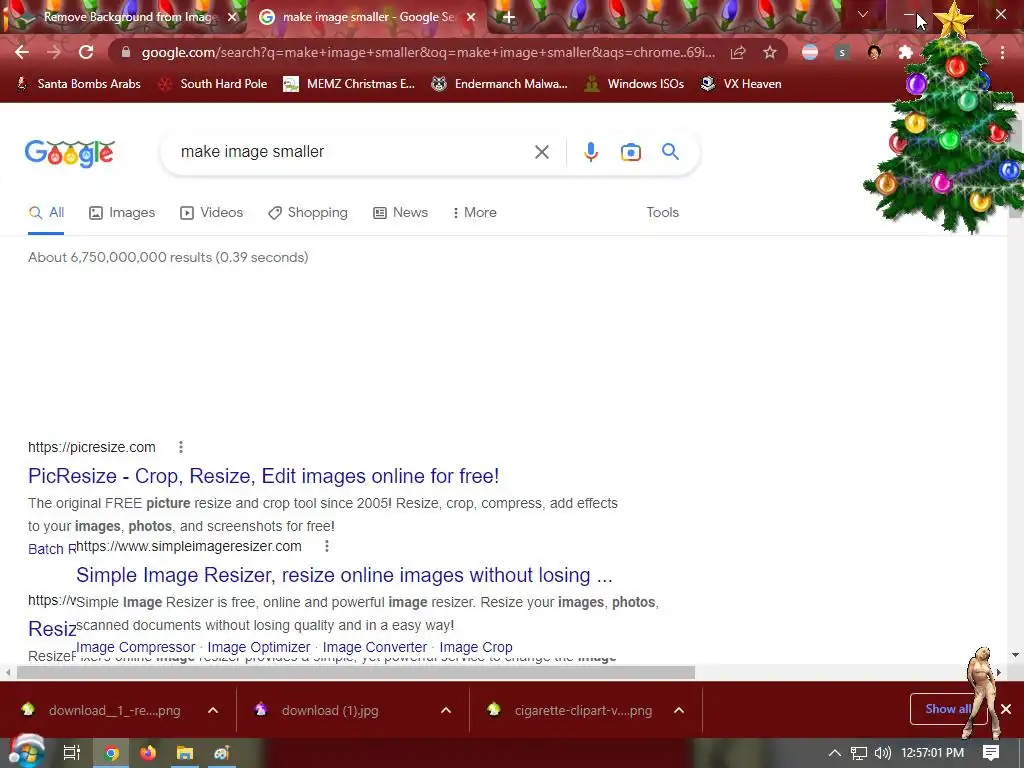Switch to the News tab
This screenshot has height=768, width=1024.
(x=400, y=213)
